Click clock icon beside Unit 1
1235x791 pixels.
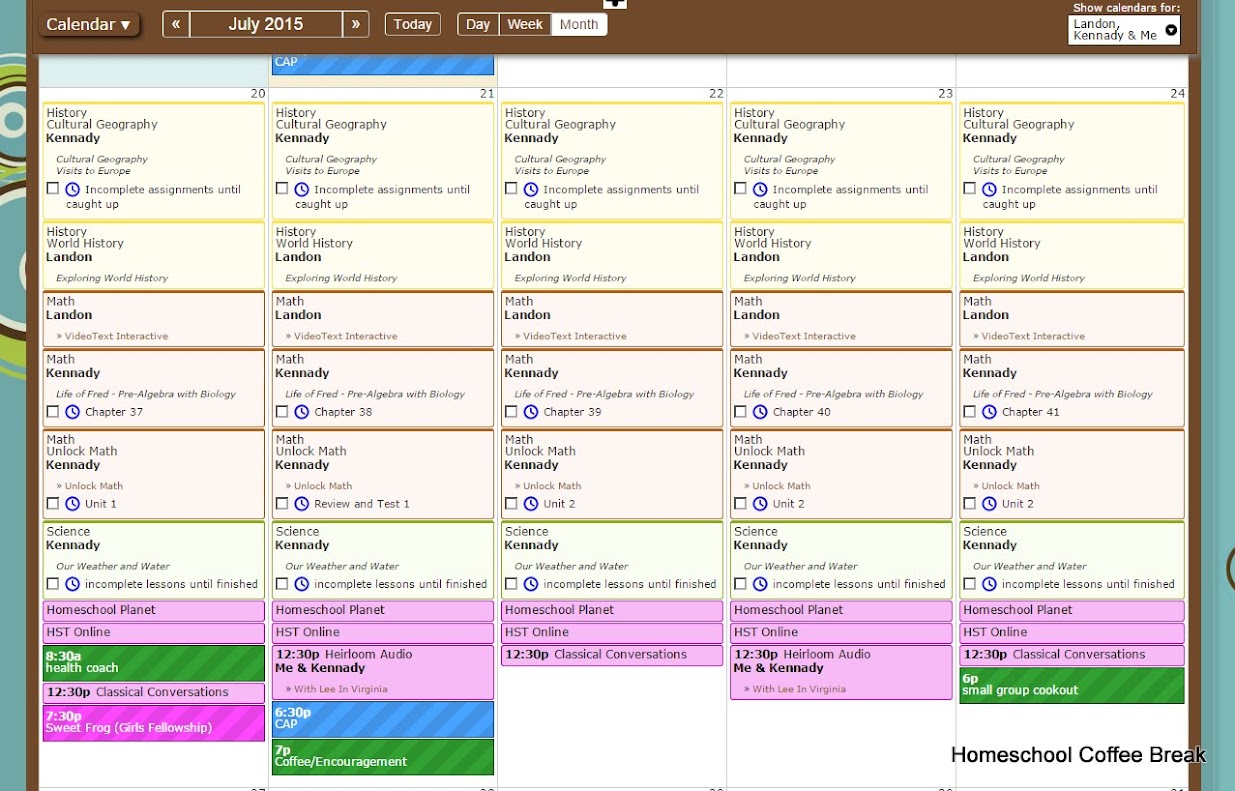coord(73,504)
